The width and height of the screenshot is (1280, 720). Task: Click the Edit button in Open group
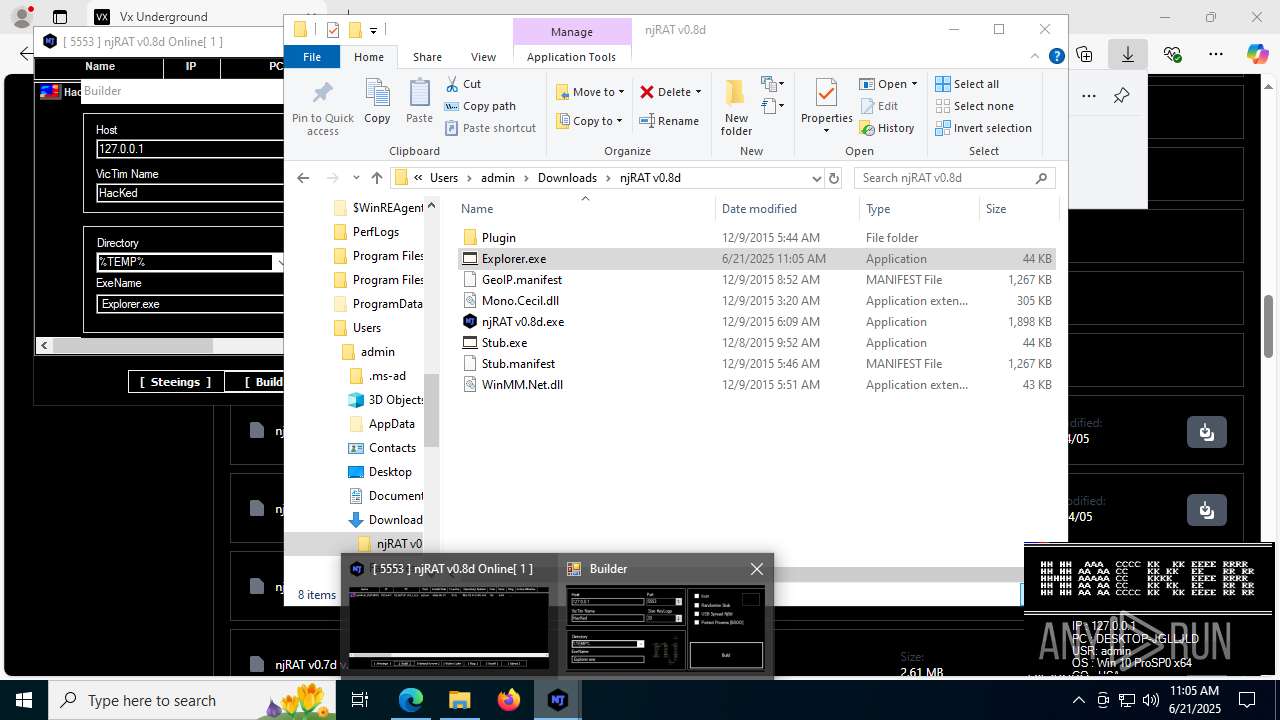click(878, 106)
